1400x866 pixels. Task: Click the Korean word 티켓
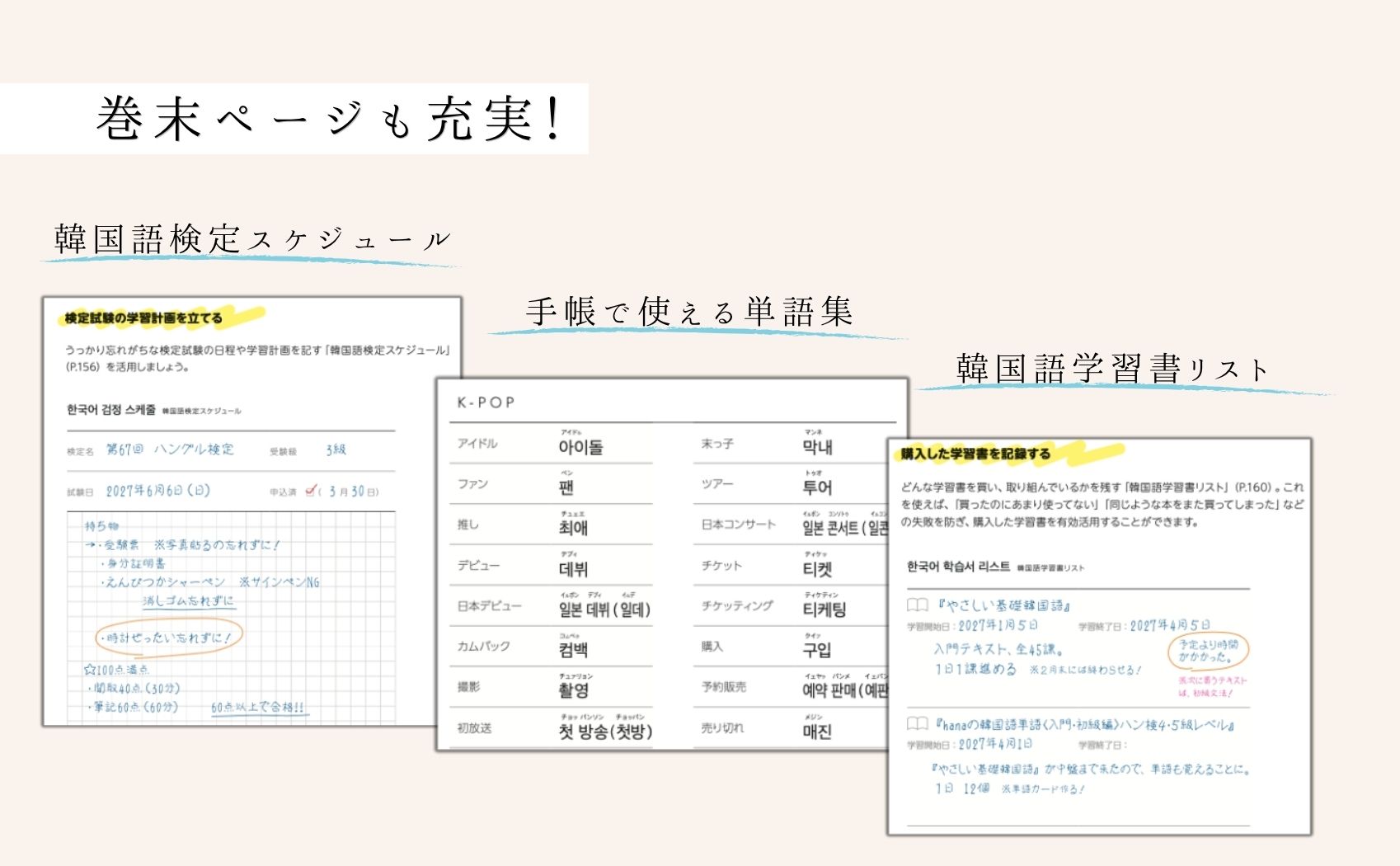(817, 569)
